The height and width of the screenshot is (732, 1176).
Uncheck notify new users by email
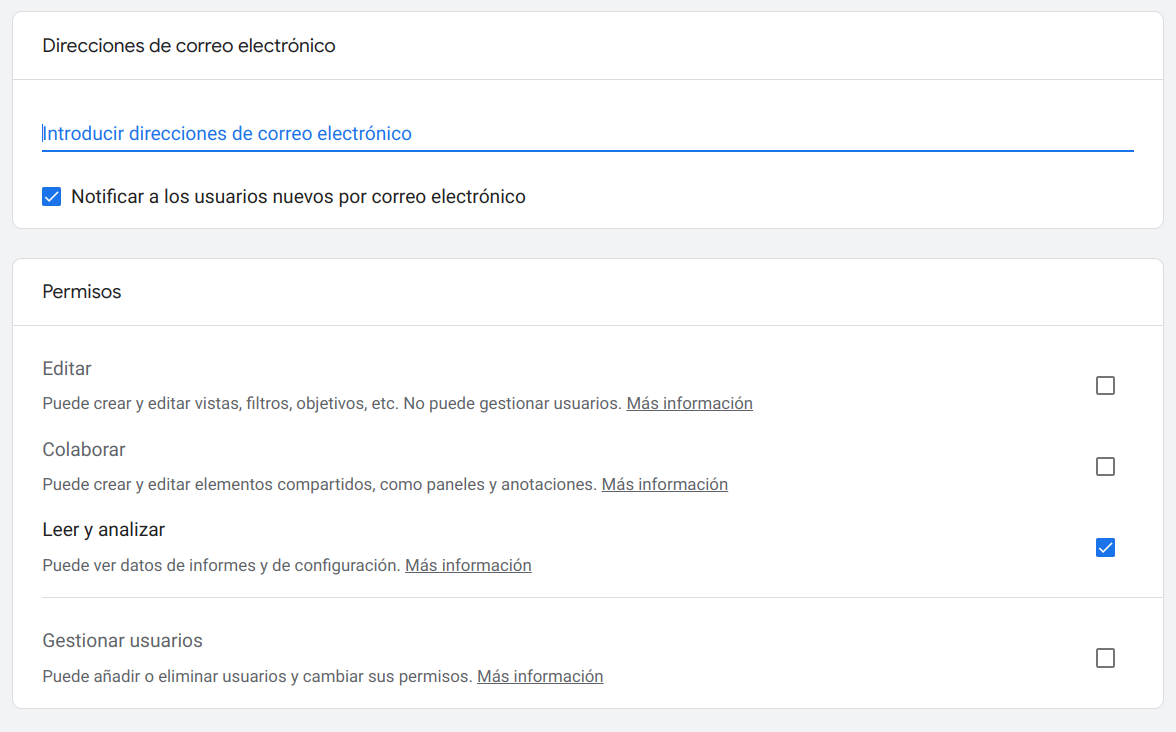pyautogui.click(x=51, y=196)
